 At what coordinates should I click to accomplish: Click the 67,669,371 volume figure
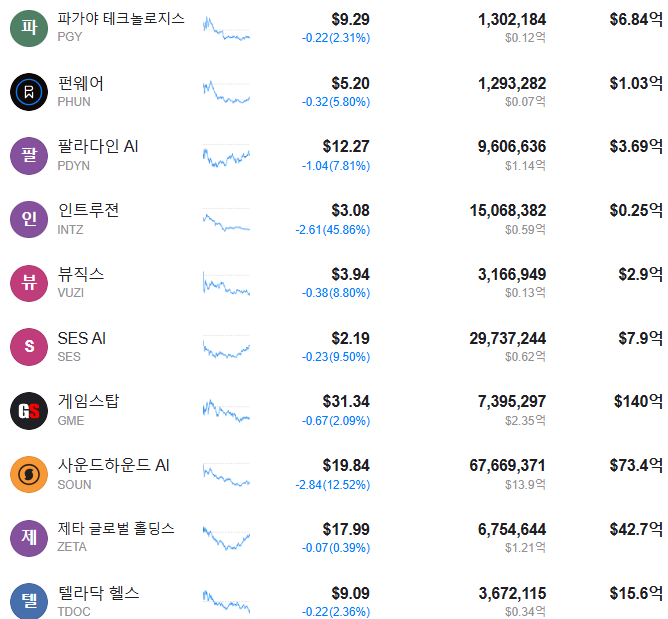507,465
